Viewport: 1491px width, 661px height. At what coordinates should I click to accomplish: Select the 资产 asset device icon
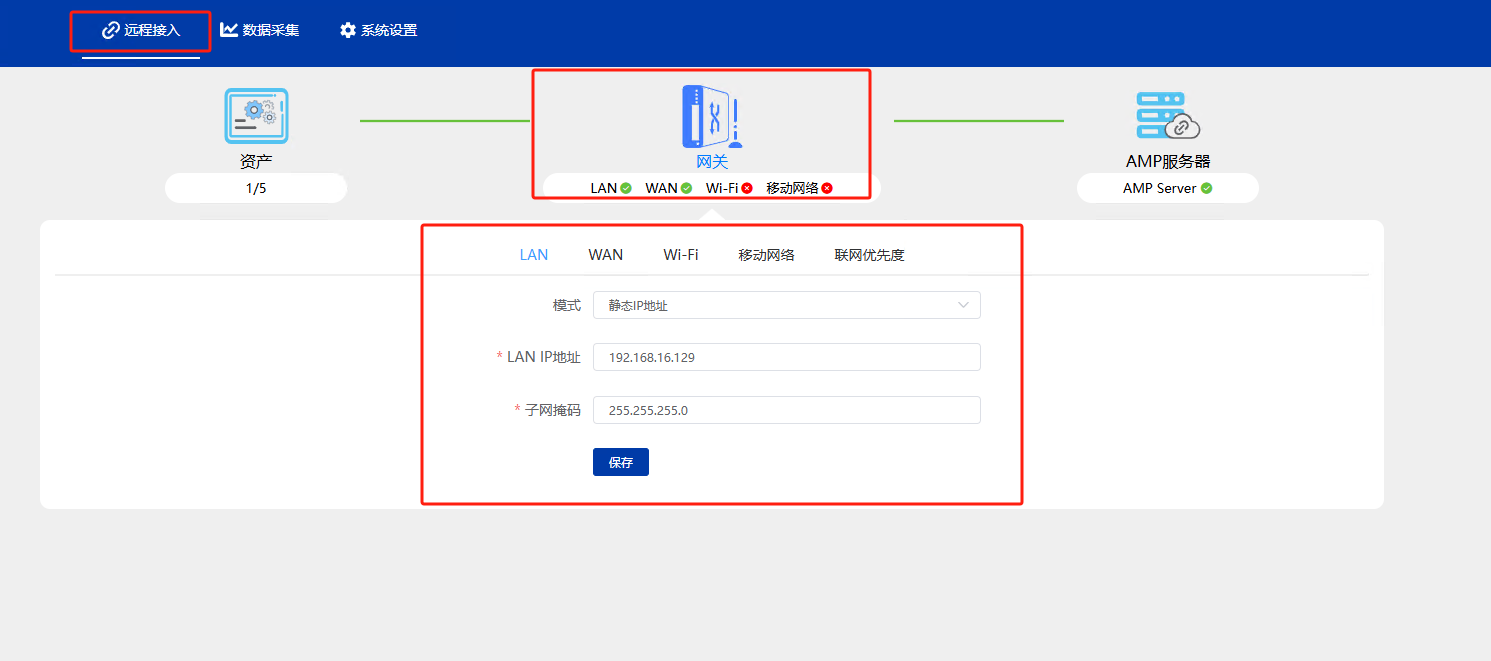pyautogui.click(x=256, y=116)
